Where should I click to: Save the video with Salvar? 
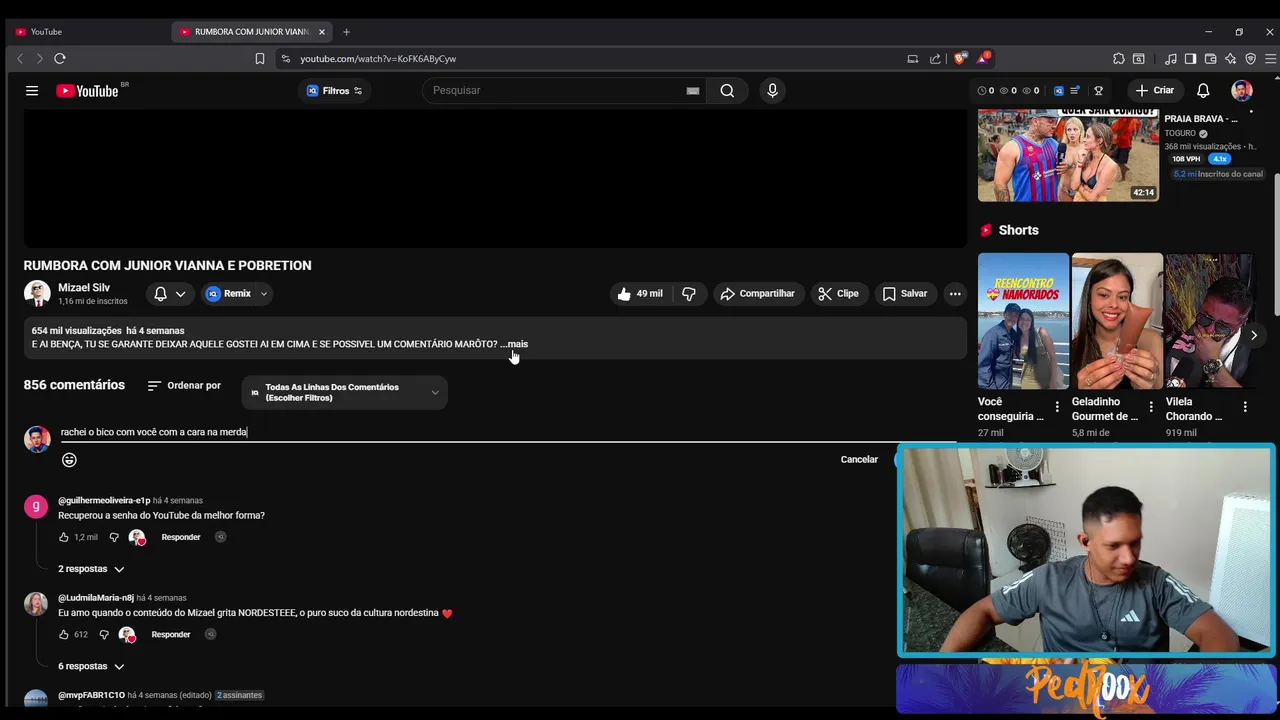tap(904, 294)
